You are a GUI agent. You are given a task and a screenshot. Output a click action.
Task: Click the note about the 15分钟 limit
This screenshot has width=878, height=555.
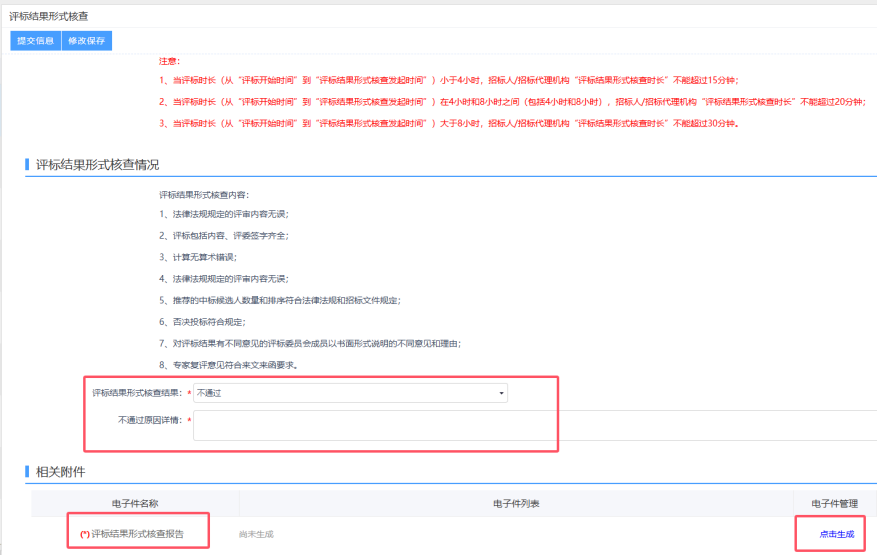448,80
